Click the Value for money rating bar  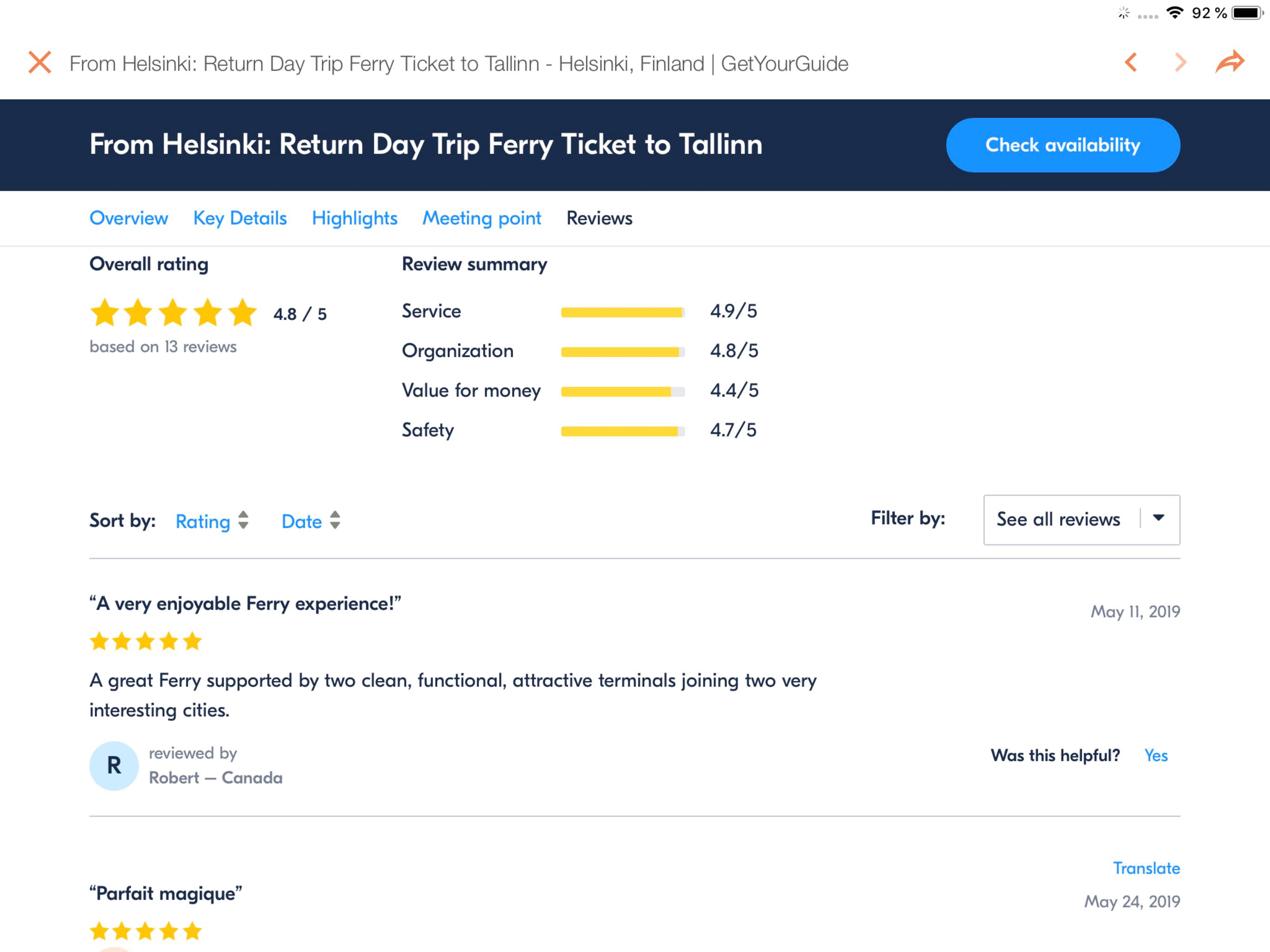(x=622, y=391)
